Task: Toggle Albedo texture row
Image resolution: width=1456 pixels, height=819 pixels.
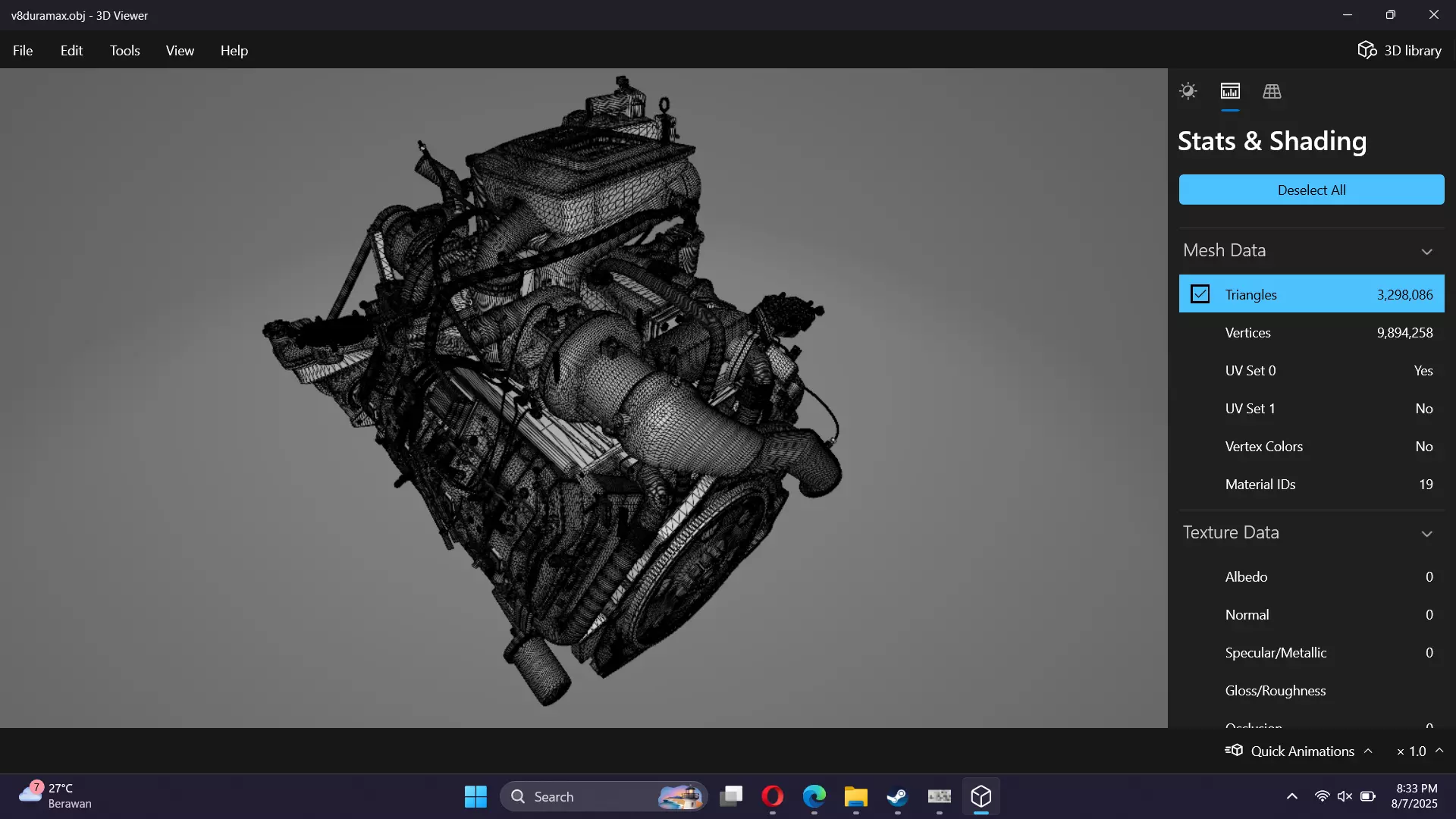Action: click(x=1311, y=576)
